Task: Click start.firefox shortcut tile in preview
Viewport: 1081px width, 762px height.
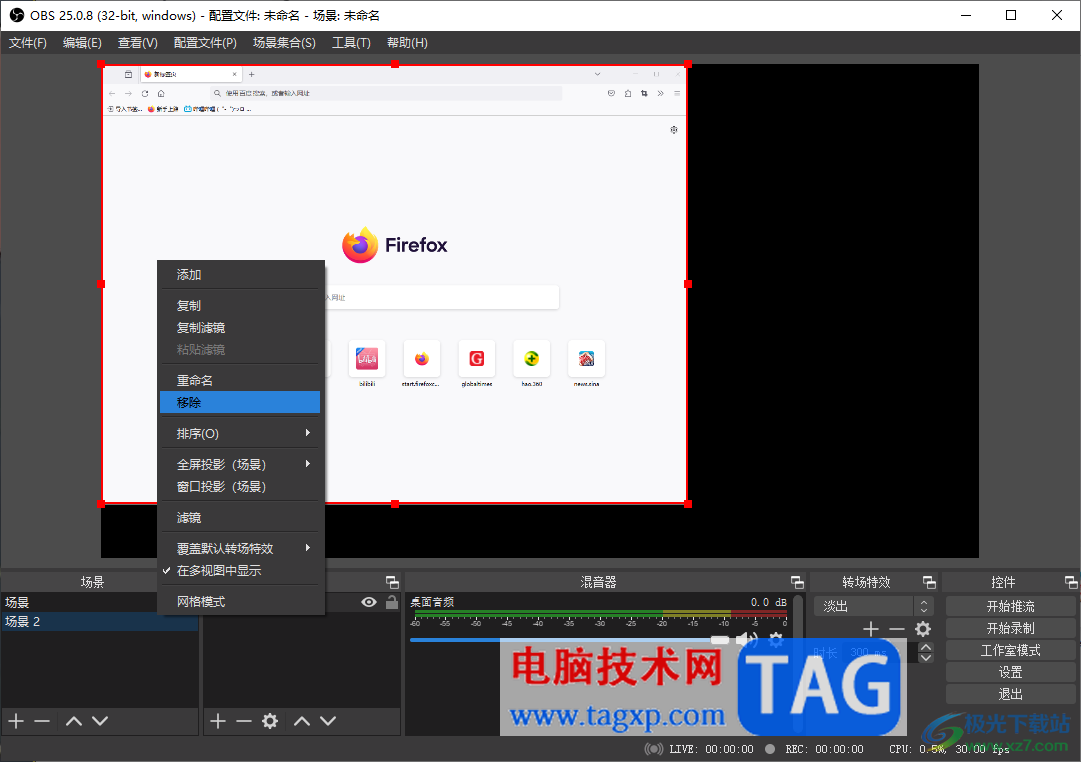Action: point(421,359)
